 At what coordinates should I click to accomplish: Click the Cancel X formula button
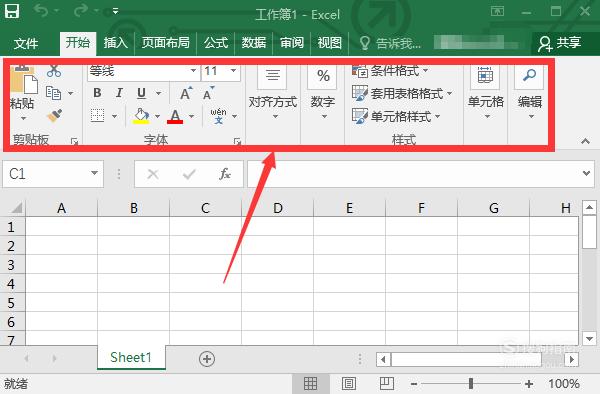point(153,174)
